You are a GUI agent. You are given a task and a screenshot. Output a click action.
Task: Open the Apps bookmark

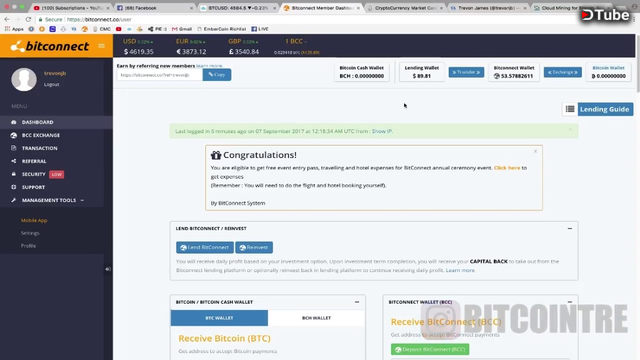click(14, 29)
